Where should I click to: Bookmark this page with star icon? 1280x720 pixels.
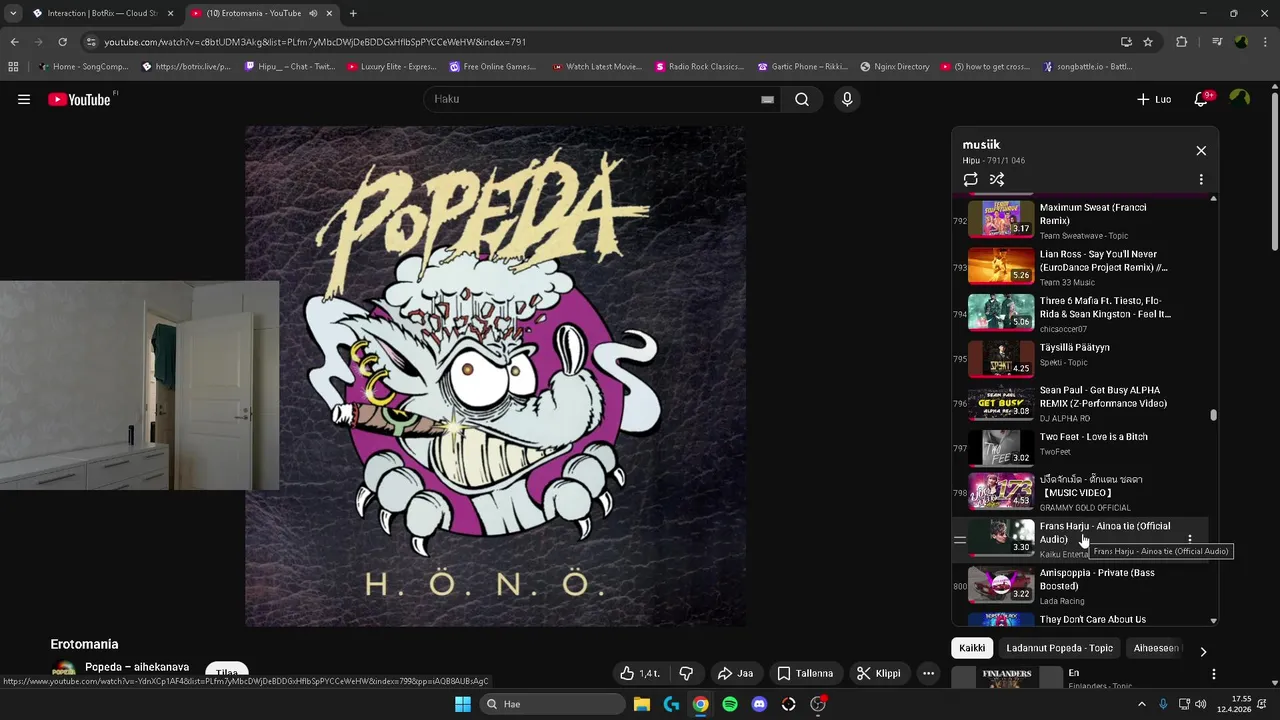click(1148, 42)
